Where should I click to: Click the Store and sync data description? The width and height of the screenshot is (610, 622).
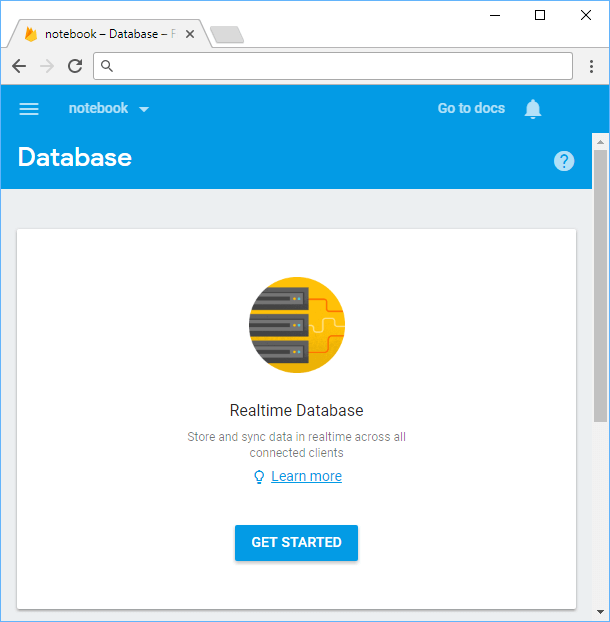(296, 444)
